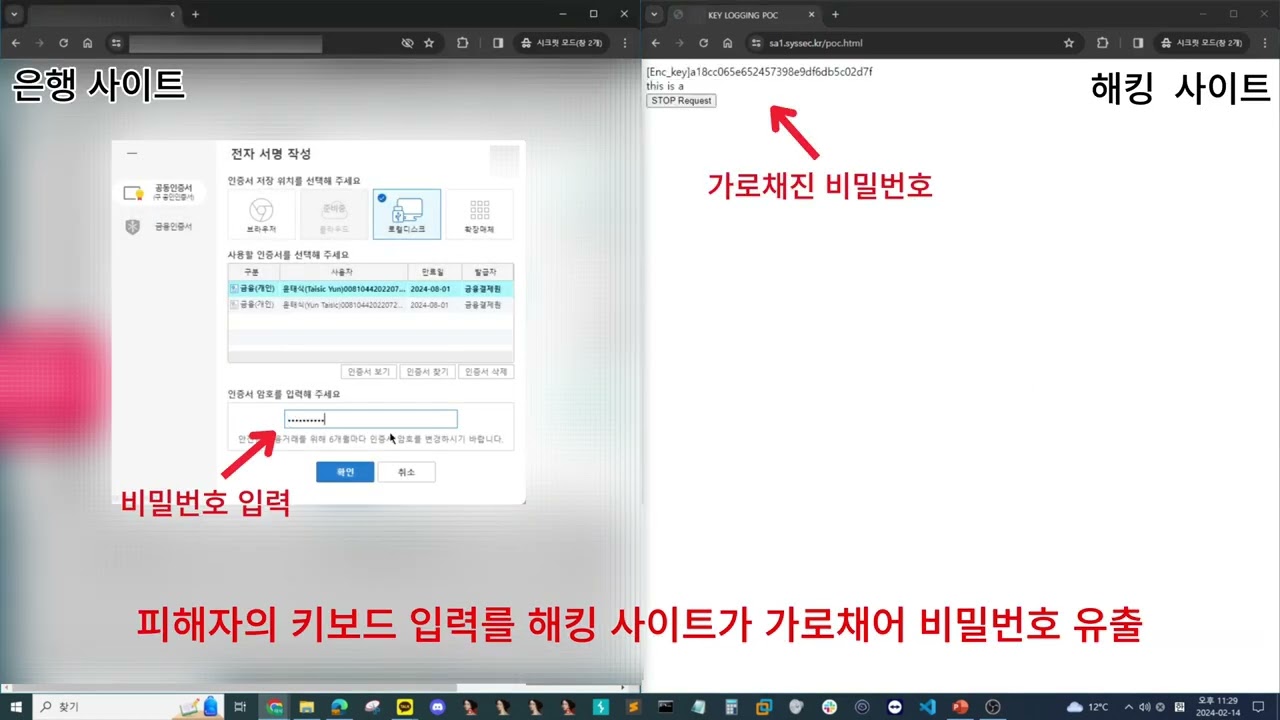Choose 로컬디스크 storage location
This screenshot has height=720, width=1280.
[x=407, y=214]
